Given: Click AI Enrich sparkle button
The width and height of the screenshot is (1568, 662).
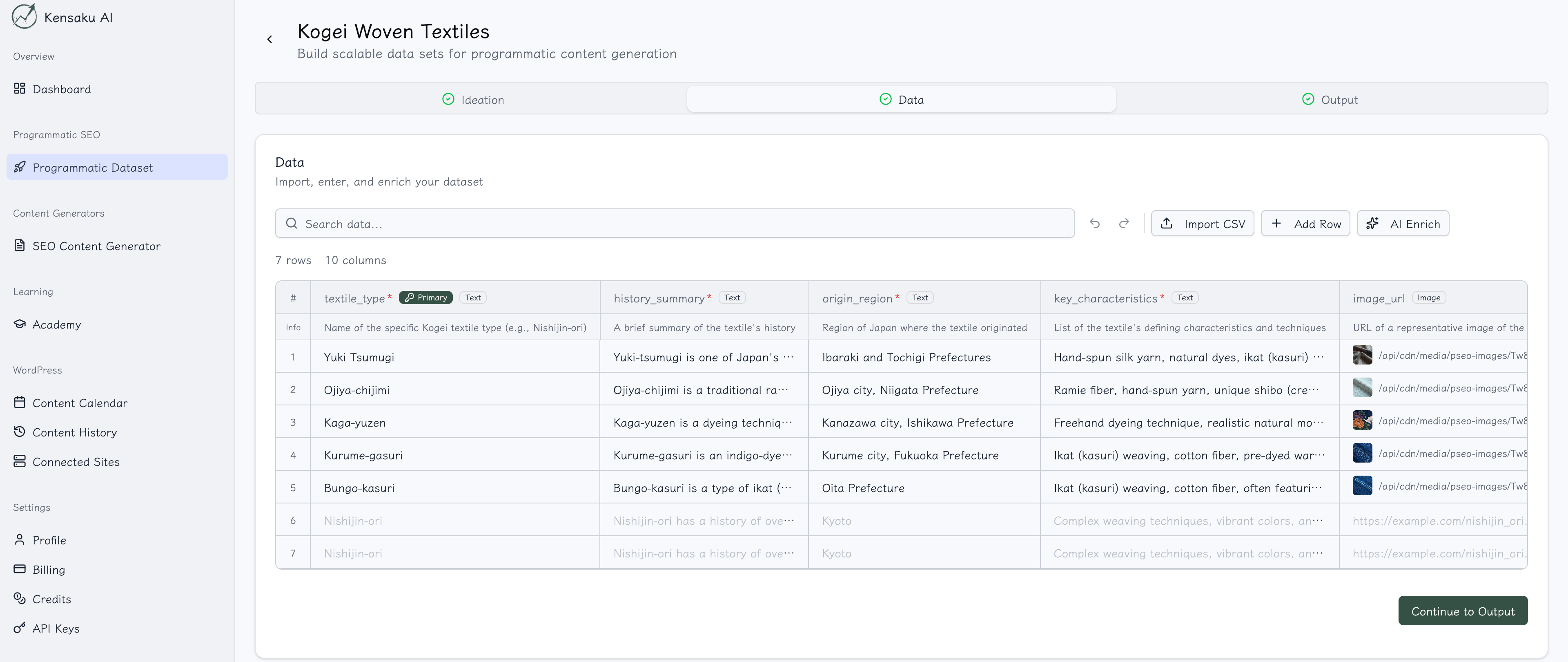Looking at the screenshot, I should [1403, 224].
